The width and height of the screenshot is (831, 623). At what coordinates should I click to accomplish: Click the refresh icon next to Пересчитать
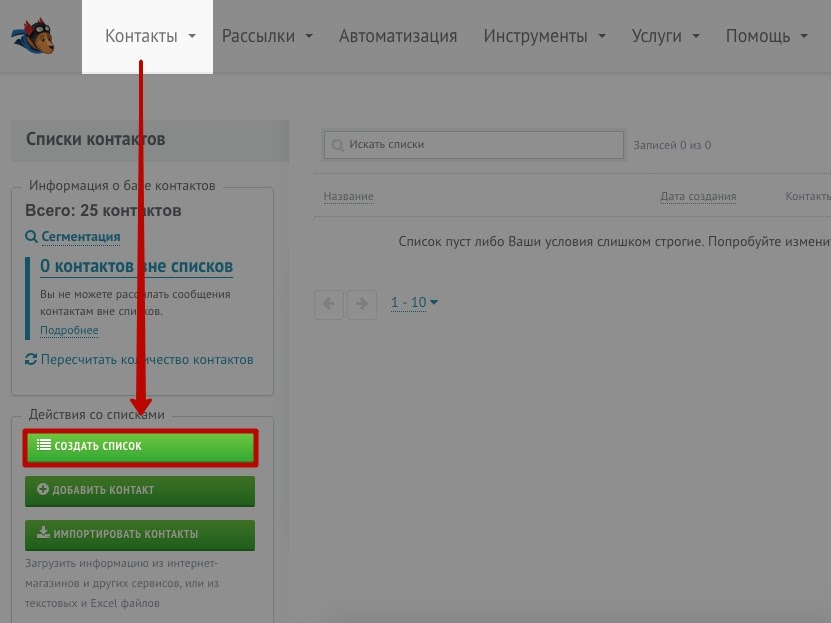point(31,359)
